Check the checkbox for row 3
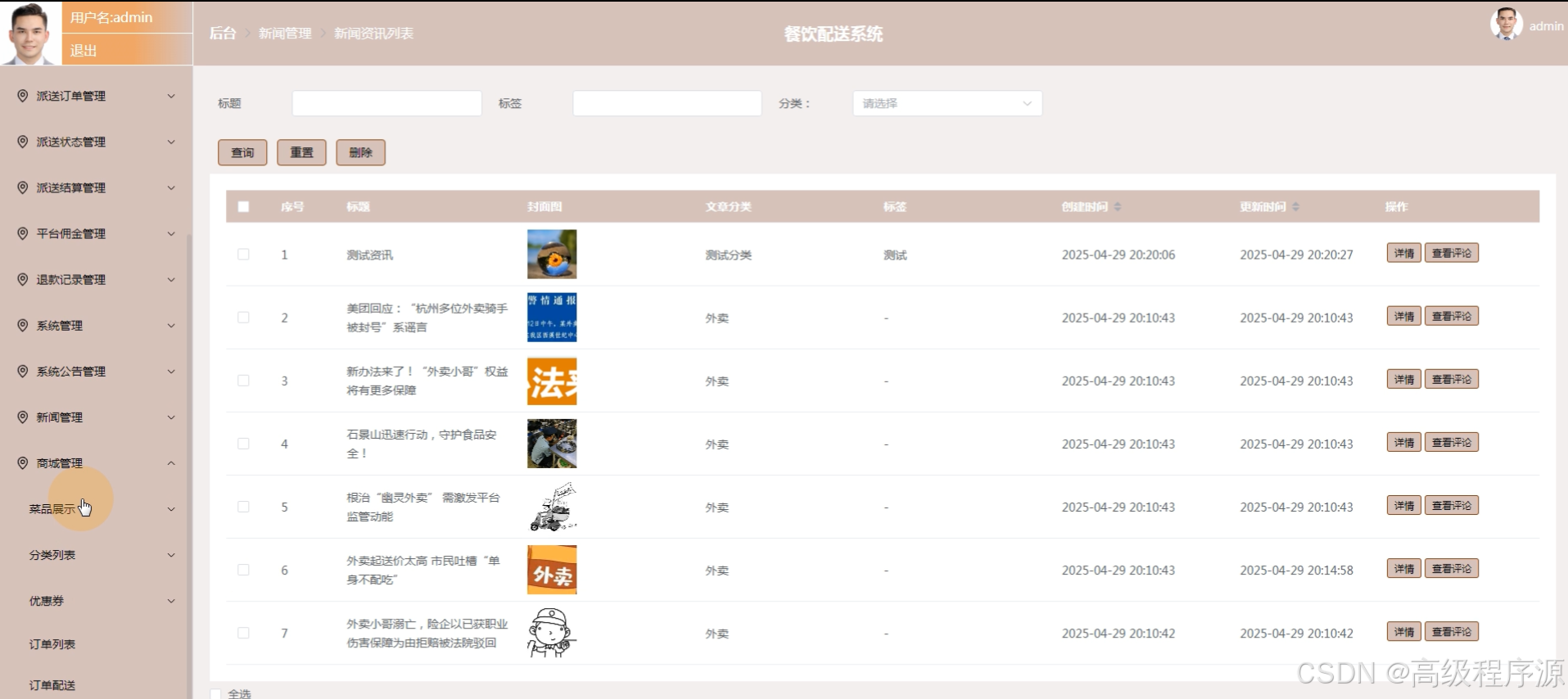The height and width of the screenshot is (699, 1568). [x=243, y=381]
